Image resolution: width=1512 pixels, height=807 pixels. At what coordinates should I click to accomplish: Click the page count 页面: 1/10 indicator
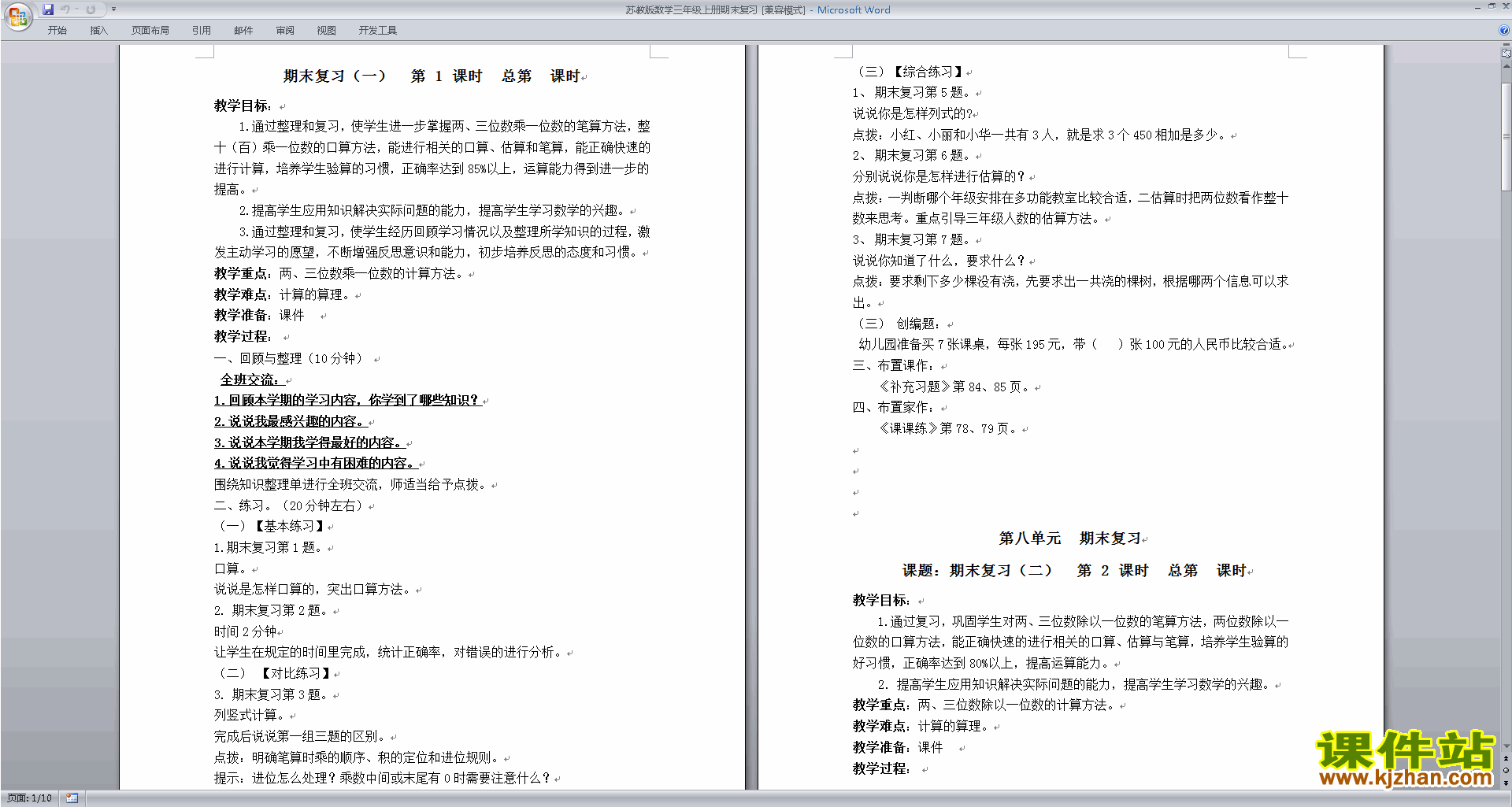tap(30, 798)
